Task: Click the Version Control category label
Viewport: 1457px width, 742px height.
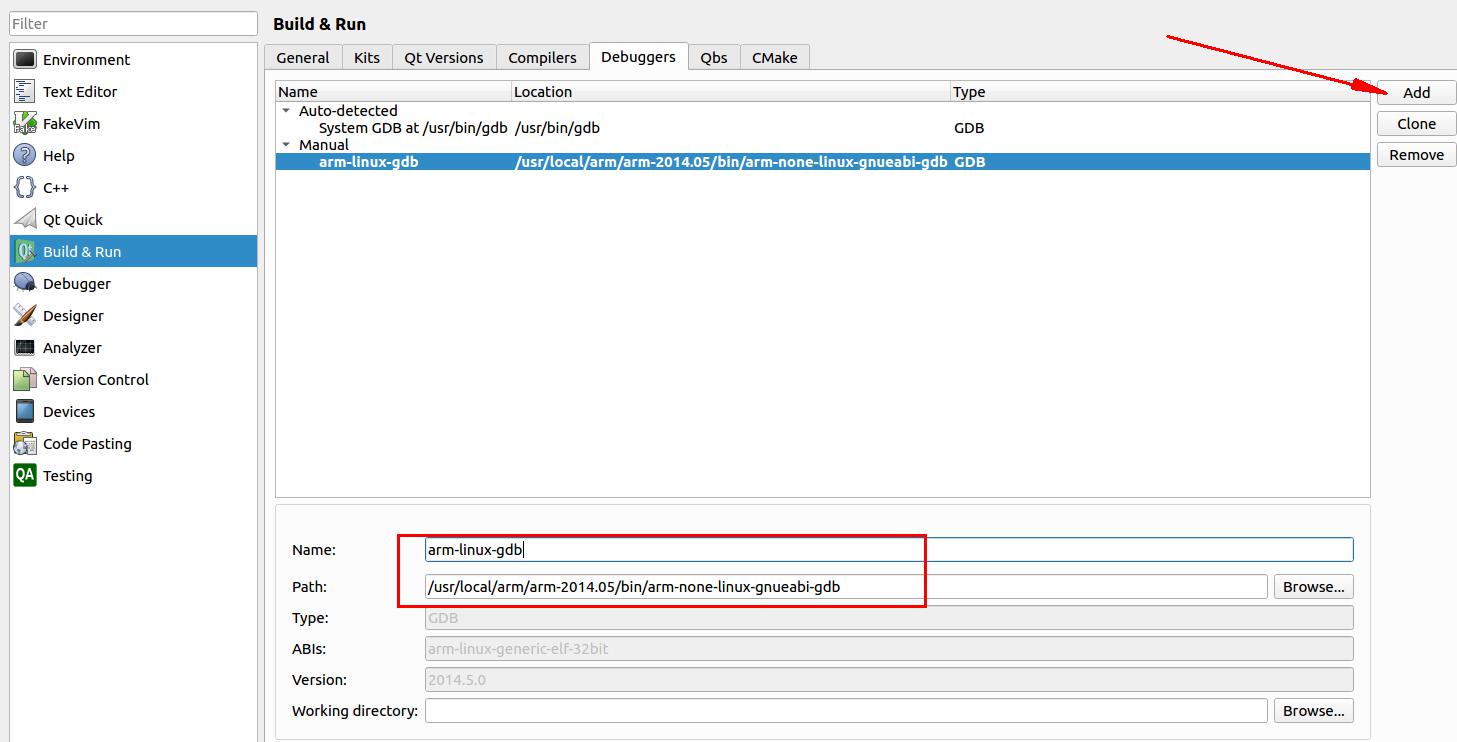Action: [x=96, y=380]
